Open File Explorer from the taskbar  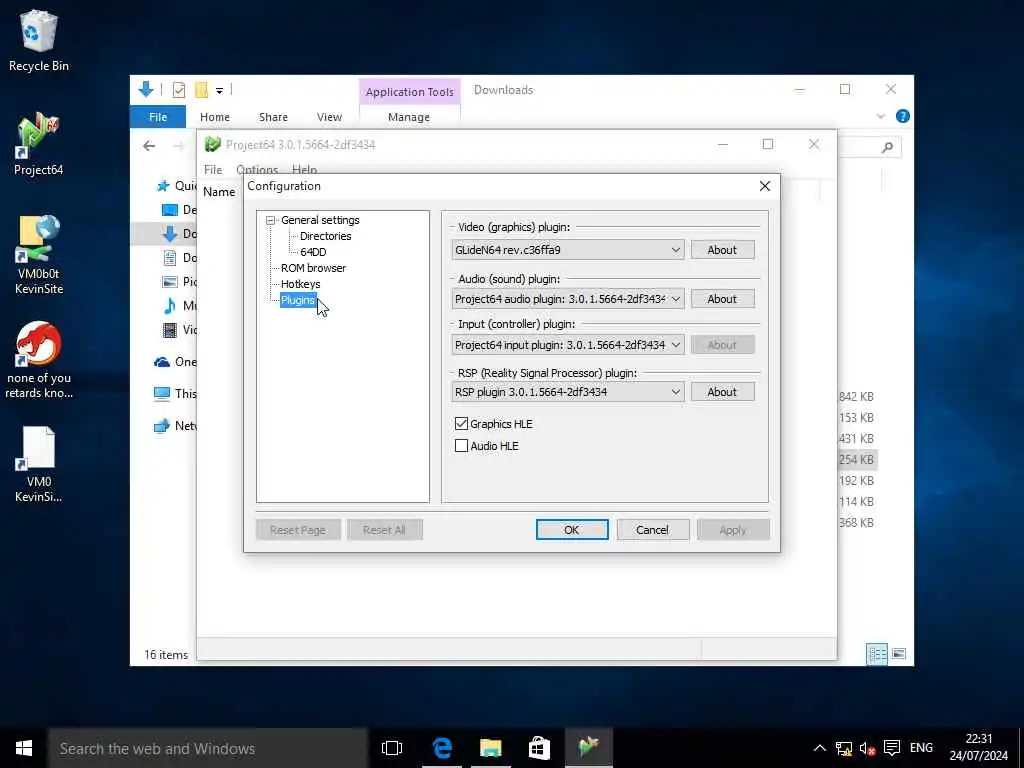(x=490, y=748)
